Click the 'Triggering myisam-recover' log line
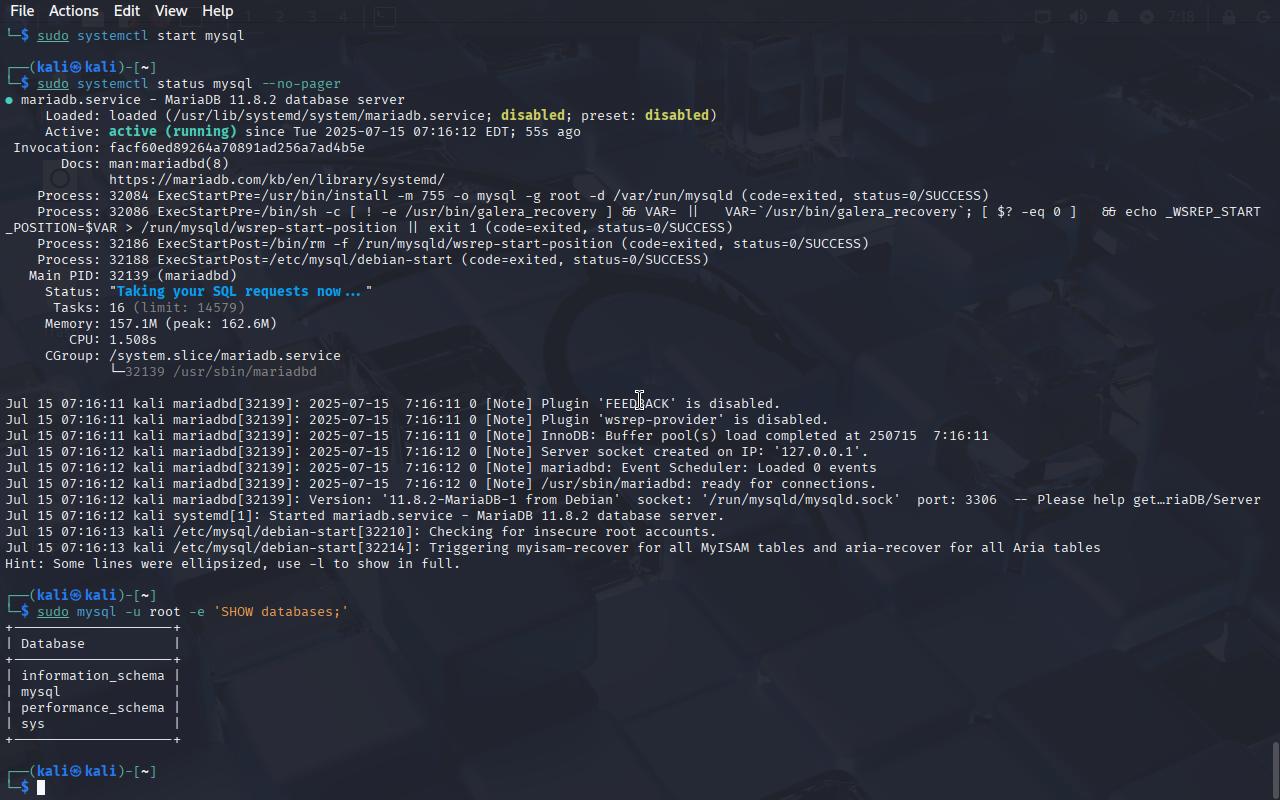The width and height of the screenshot is (1280, 800). point(553,548)
